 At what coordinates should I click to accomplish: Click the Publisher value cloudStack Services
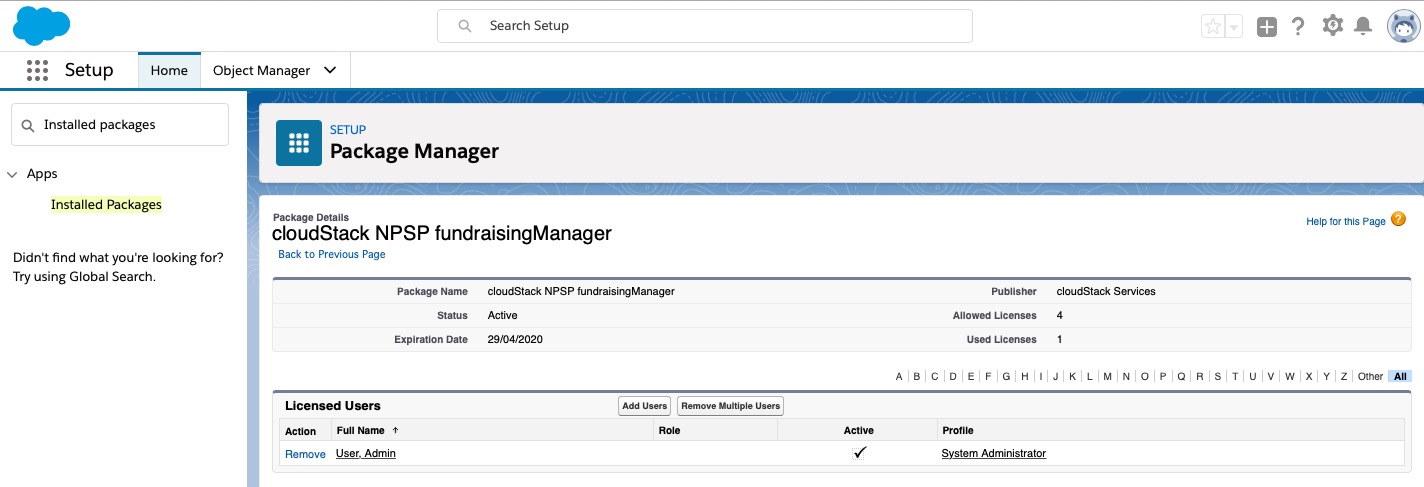[x=1106, y=292]
